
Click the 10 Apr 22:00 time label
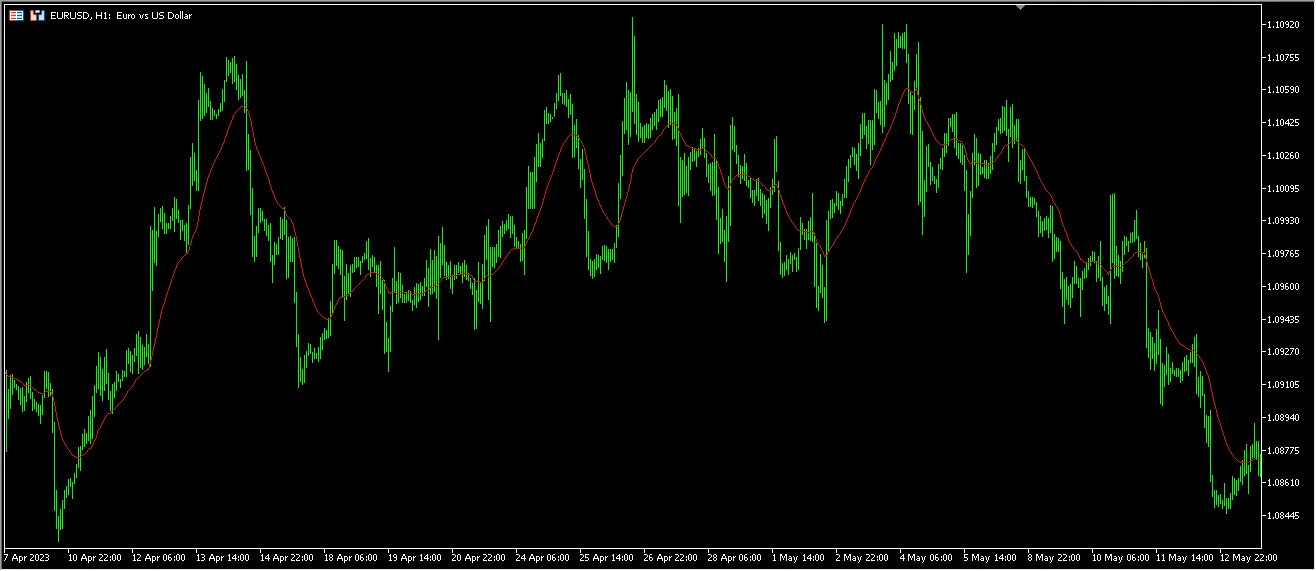[x=95, y=557]
